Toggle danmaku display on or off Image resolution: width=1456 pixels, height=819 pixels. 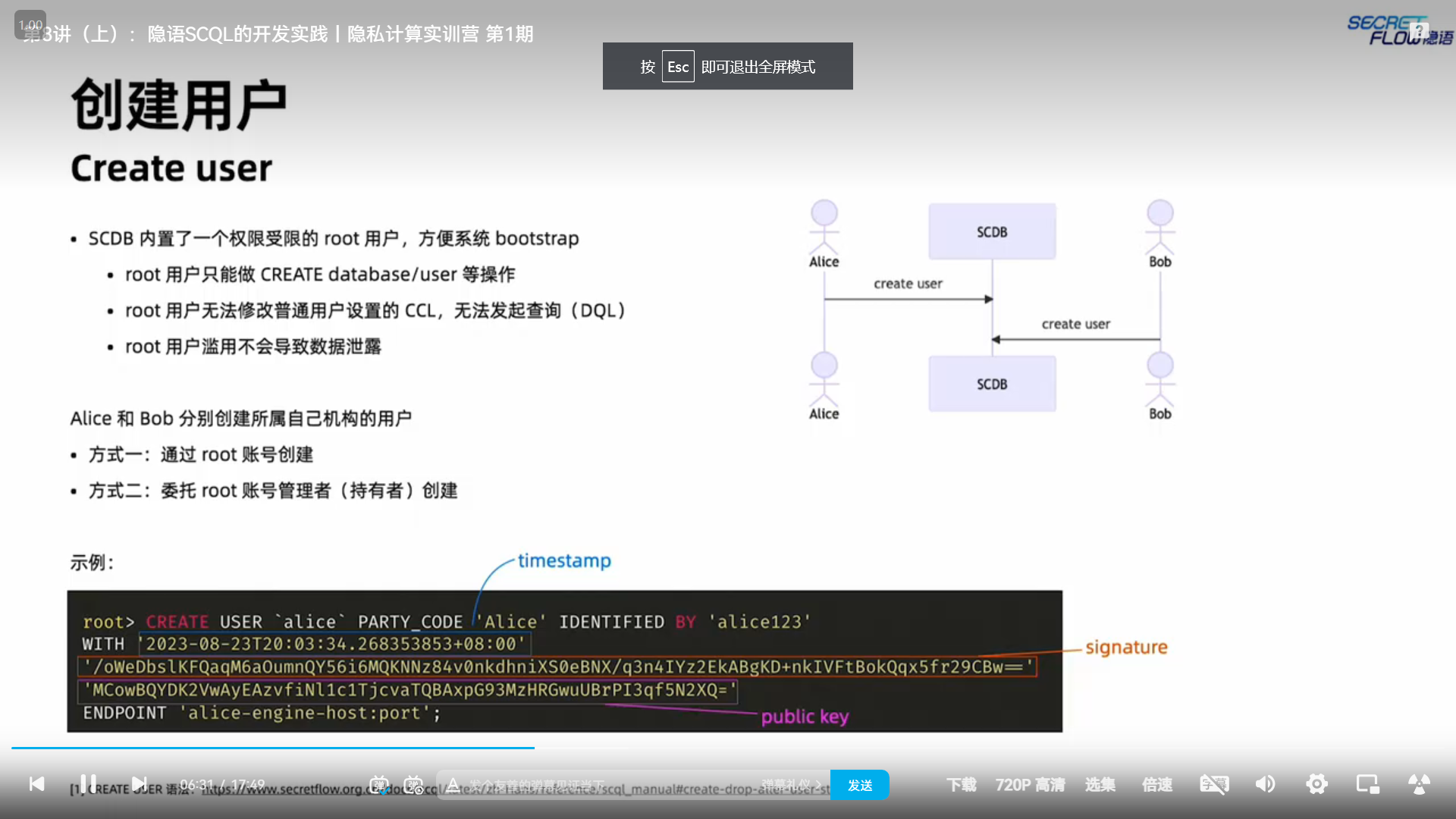pyautogui.click(x=379, y=785)
